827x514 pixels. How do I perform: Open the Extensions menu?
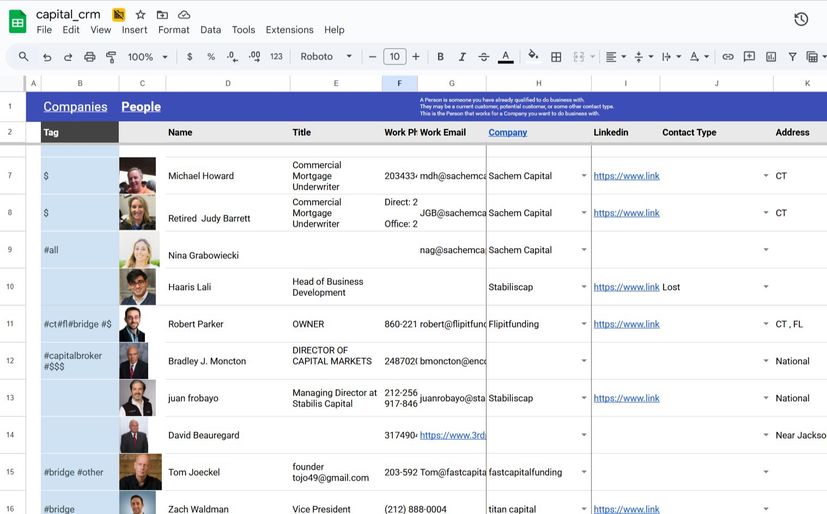point(290,30)
